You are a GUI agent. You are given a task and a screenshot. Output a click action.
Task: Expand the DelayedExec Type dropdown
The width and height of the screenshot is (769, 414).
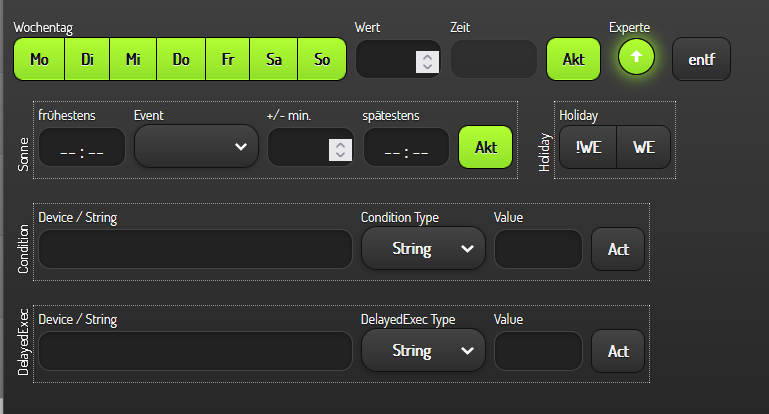pyautogui.click(x=423, y=351)
